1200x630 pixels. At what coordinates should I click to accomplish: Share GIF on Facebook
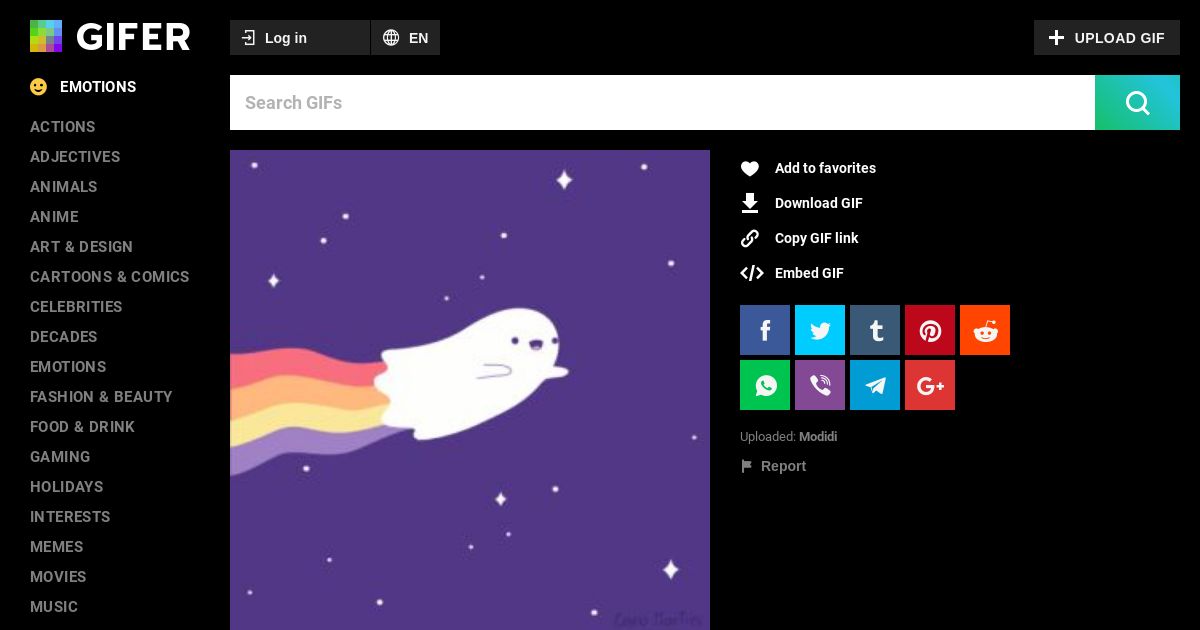click(765, 330)
